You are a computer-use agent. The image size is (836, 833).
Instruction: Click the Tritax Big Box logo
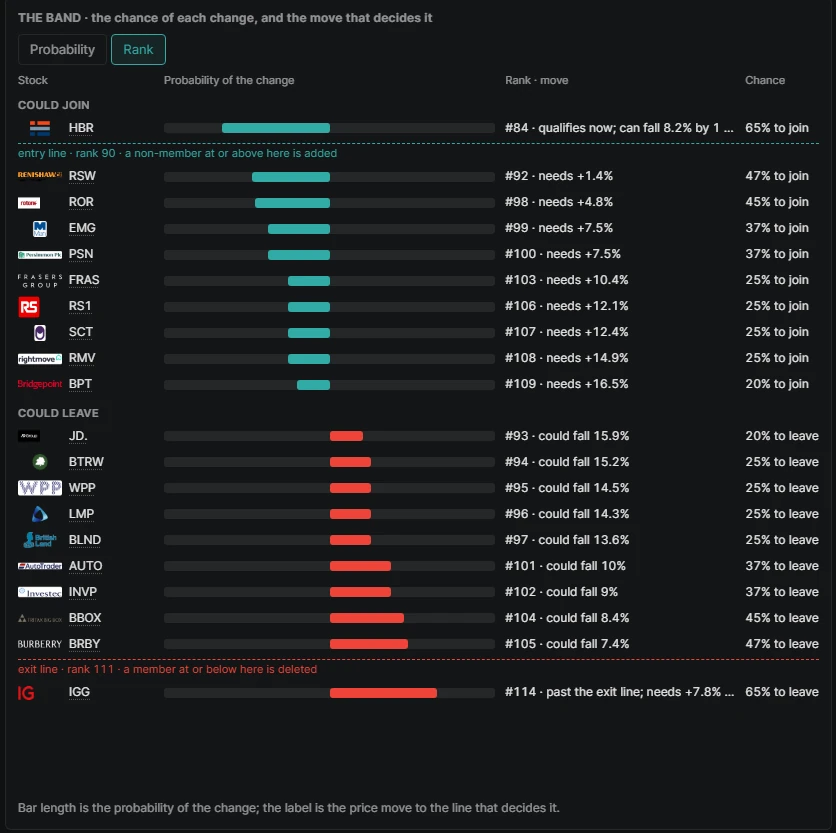coord(40,619)
